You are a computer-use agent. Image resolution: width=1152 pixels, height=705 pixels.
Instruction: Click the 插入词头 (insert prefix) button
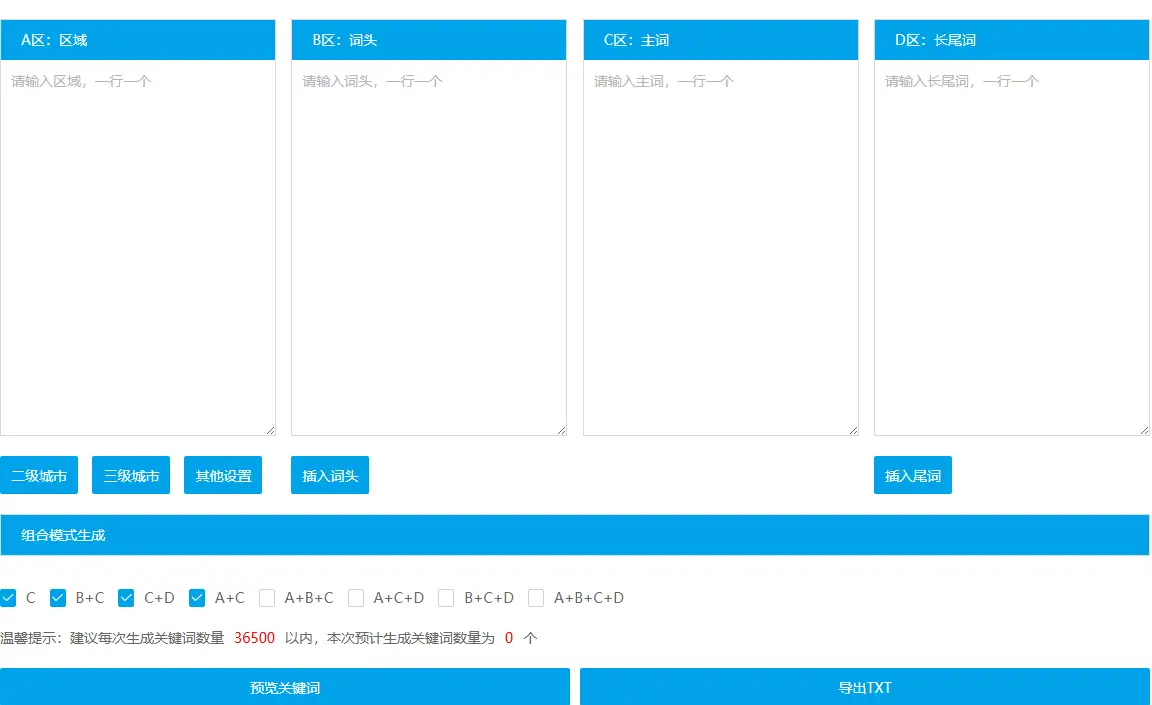[330, 475]
